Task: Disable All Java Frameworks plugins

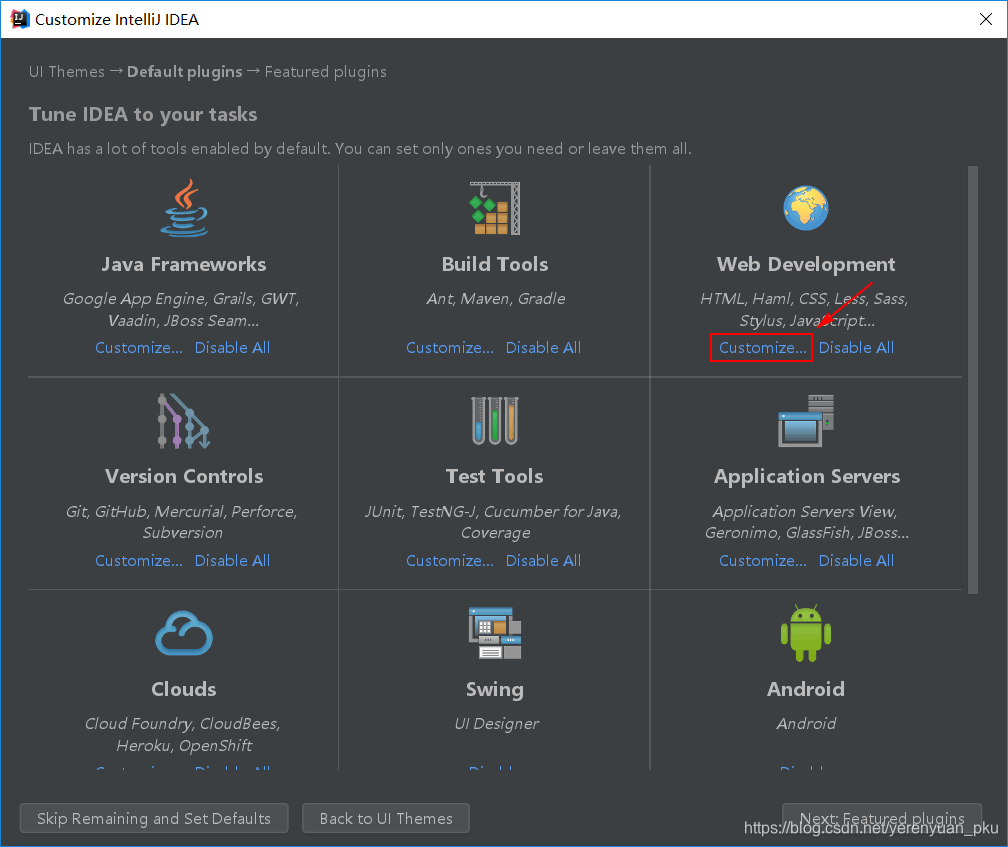Action: [x=232, y=348]
